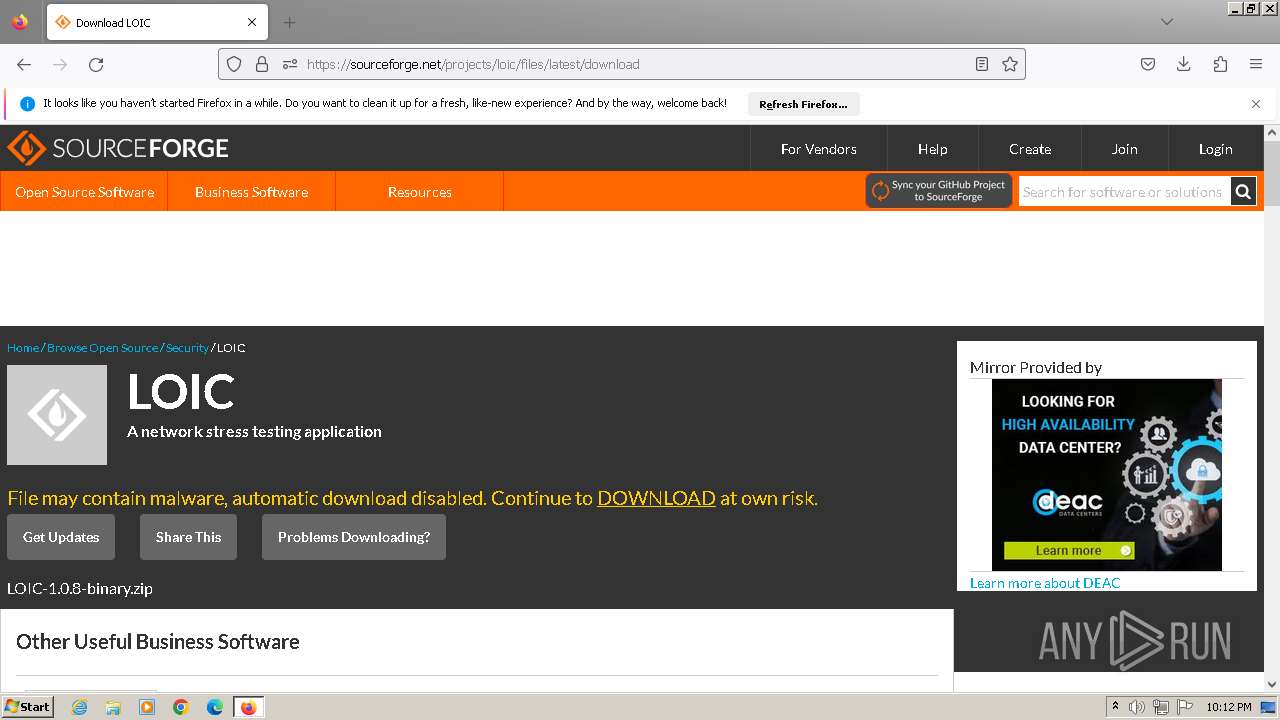Open the Open Source Software menu

tap(84, 192)
